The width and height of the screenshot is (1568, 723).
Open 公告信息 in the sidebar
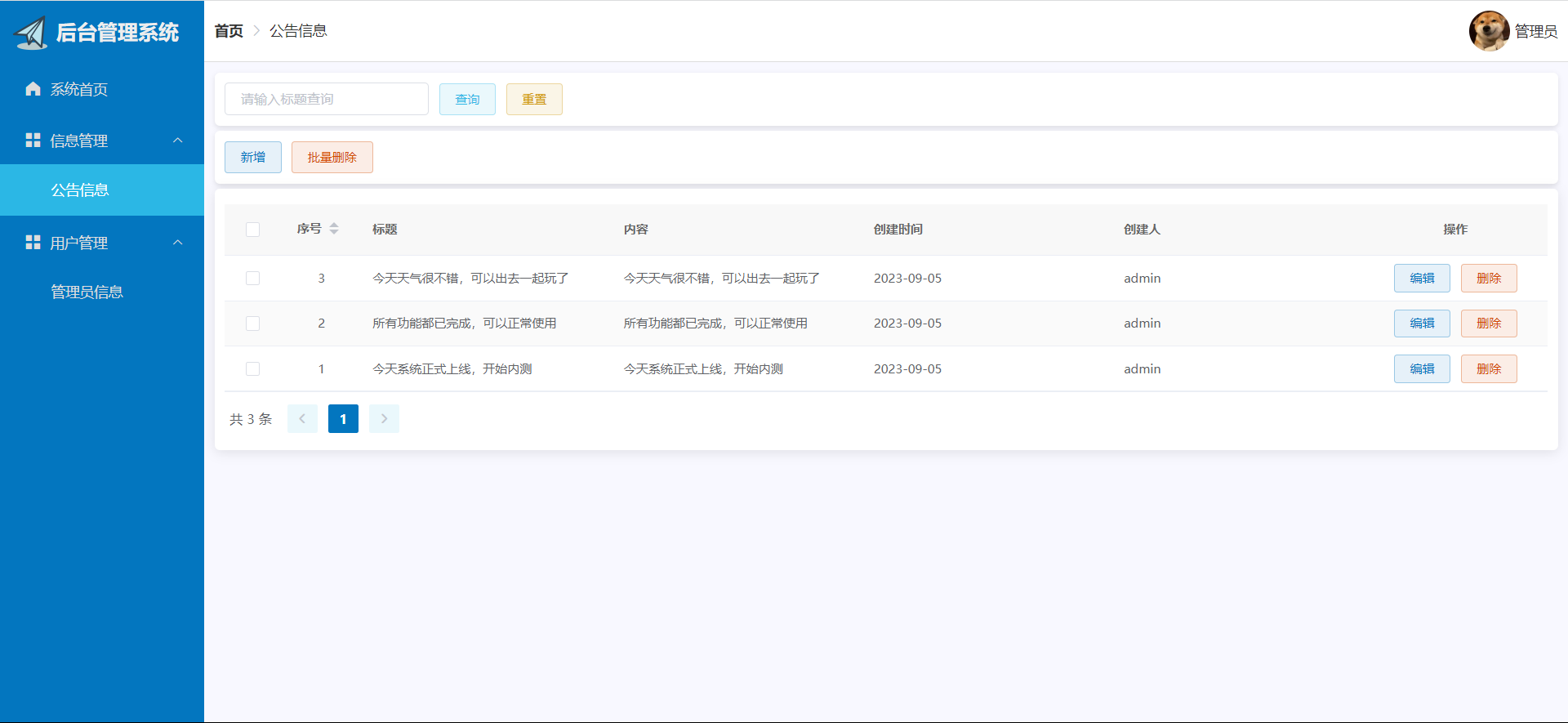[x=80, y=190]
